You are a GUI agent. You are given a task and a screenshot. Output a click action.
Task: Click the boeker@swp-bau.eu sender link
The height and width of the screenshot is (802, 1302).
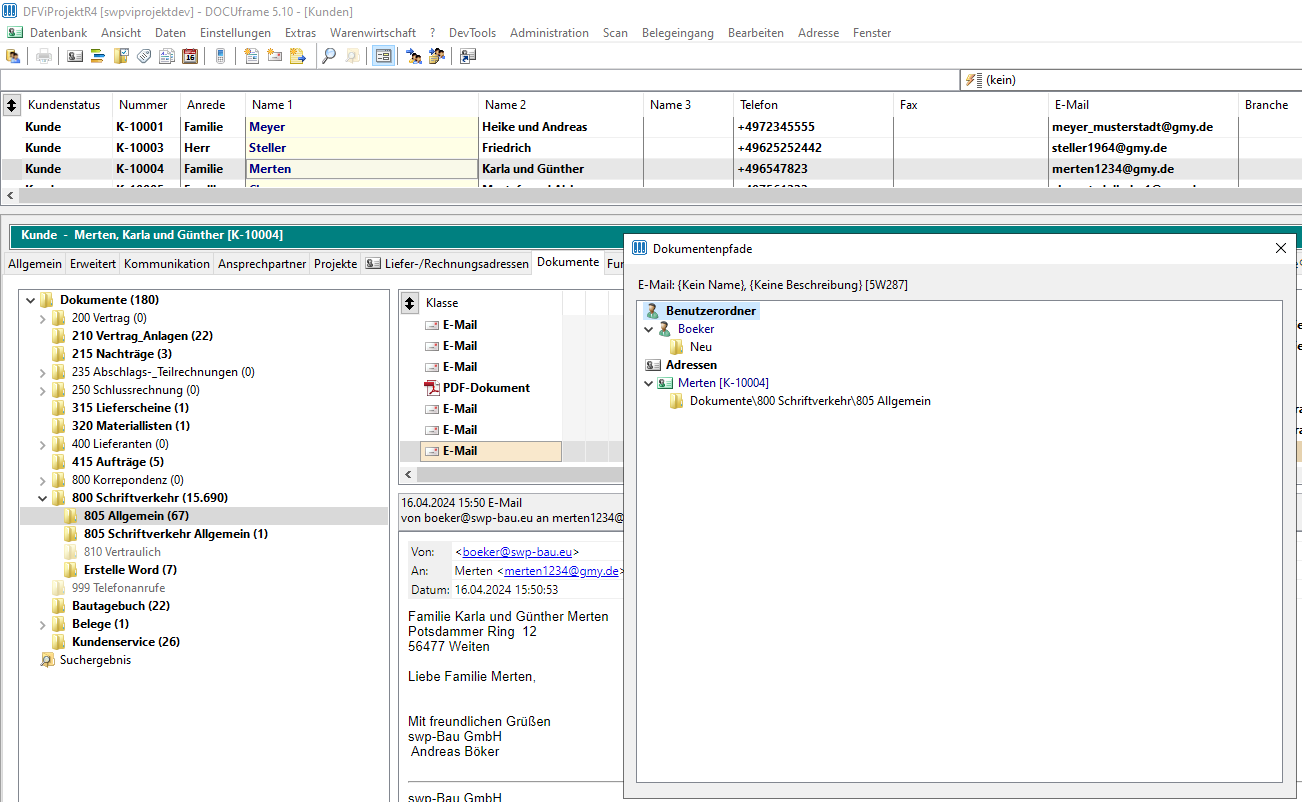point(517,552)
